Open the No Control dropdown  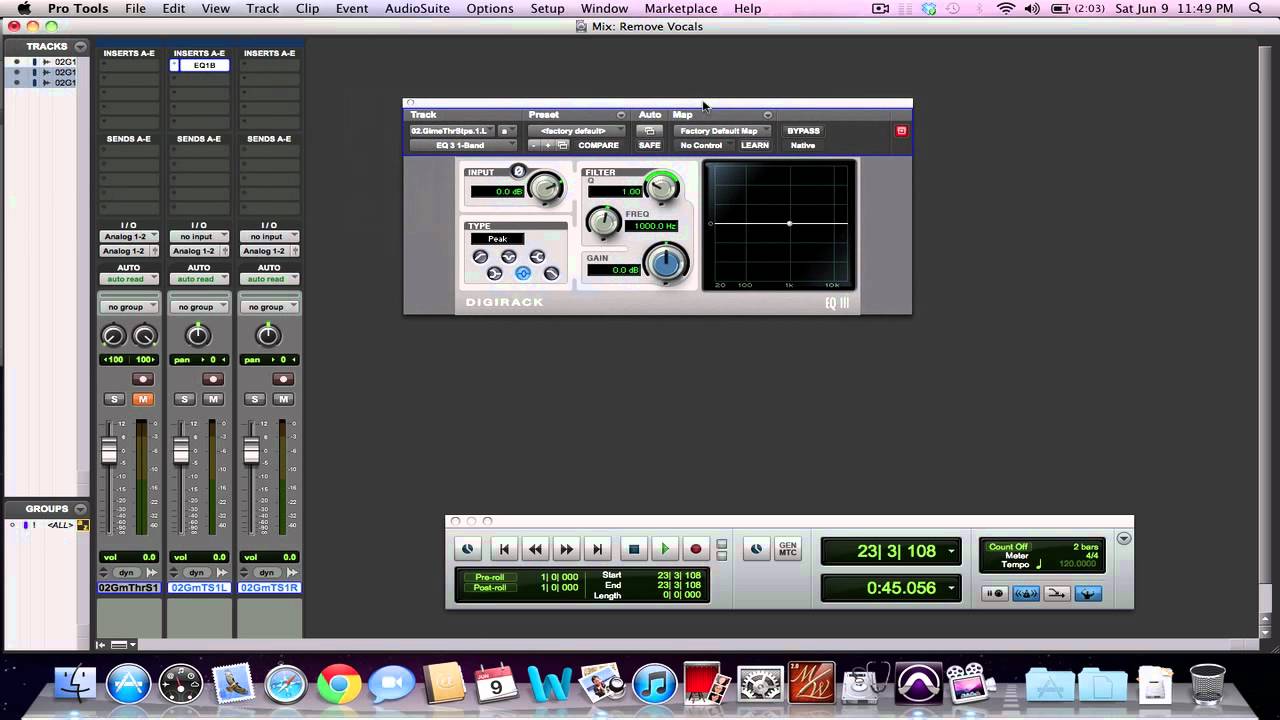(x=704, y=145)
